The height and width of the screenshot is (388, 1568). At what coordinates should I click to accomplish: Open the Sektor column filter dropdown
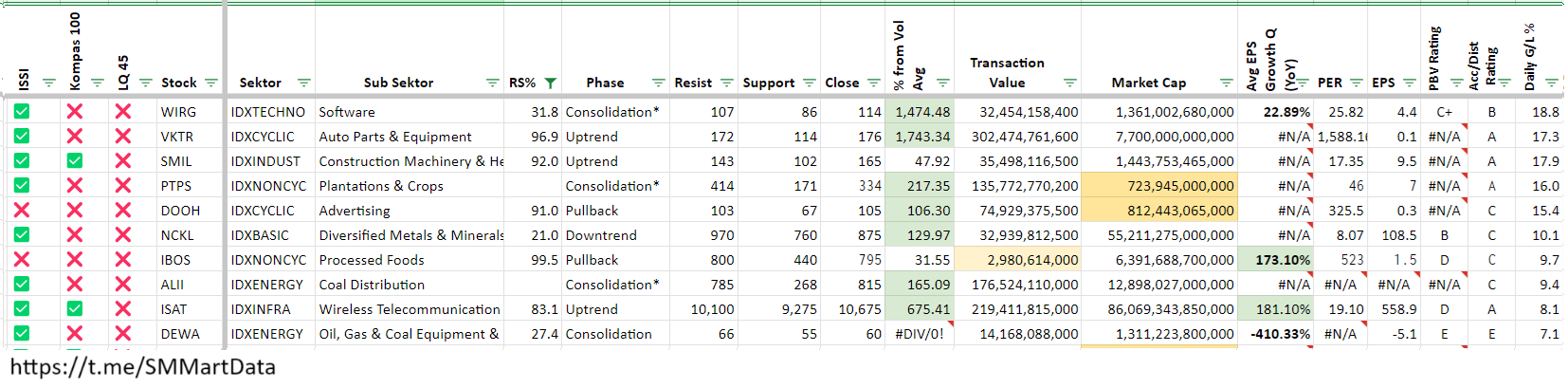tap(303, 83)
